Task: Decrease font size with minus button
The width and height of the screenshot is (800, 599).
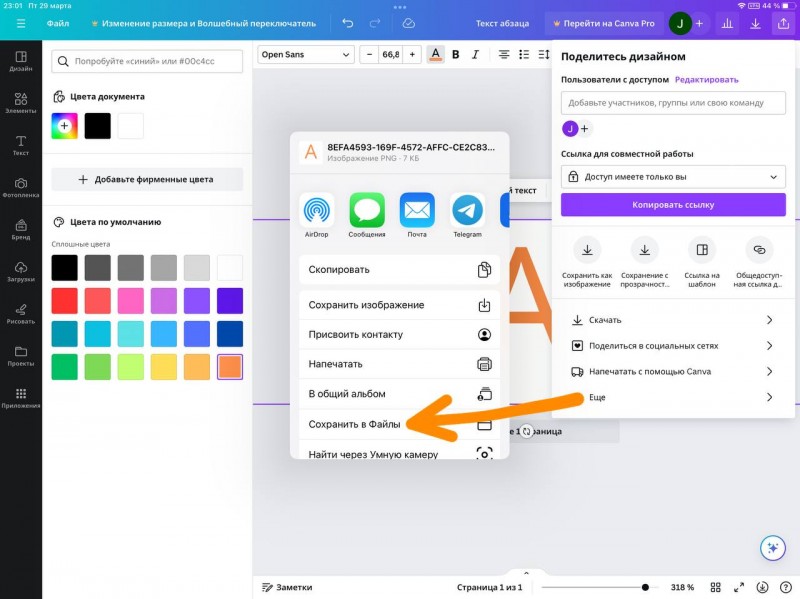Action: (x=369, y=55)
